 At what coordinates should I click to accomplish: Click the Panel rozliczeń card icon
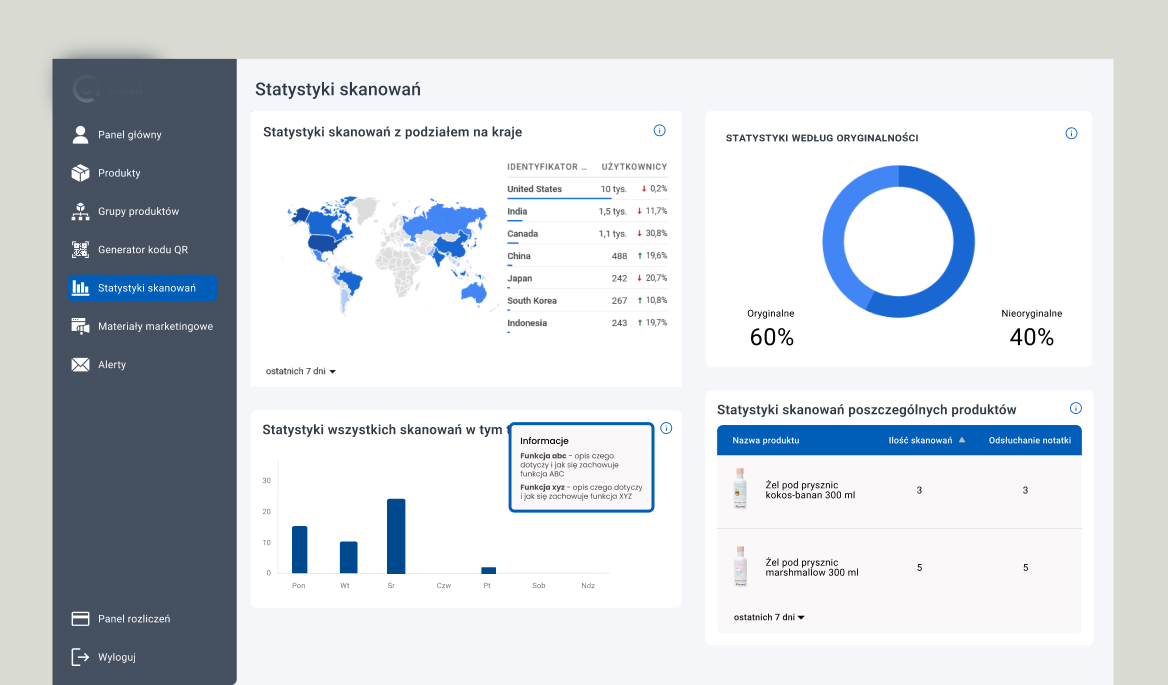point(80,619)
